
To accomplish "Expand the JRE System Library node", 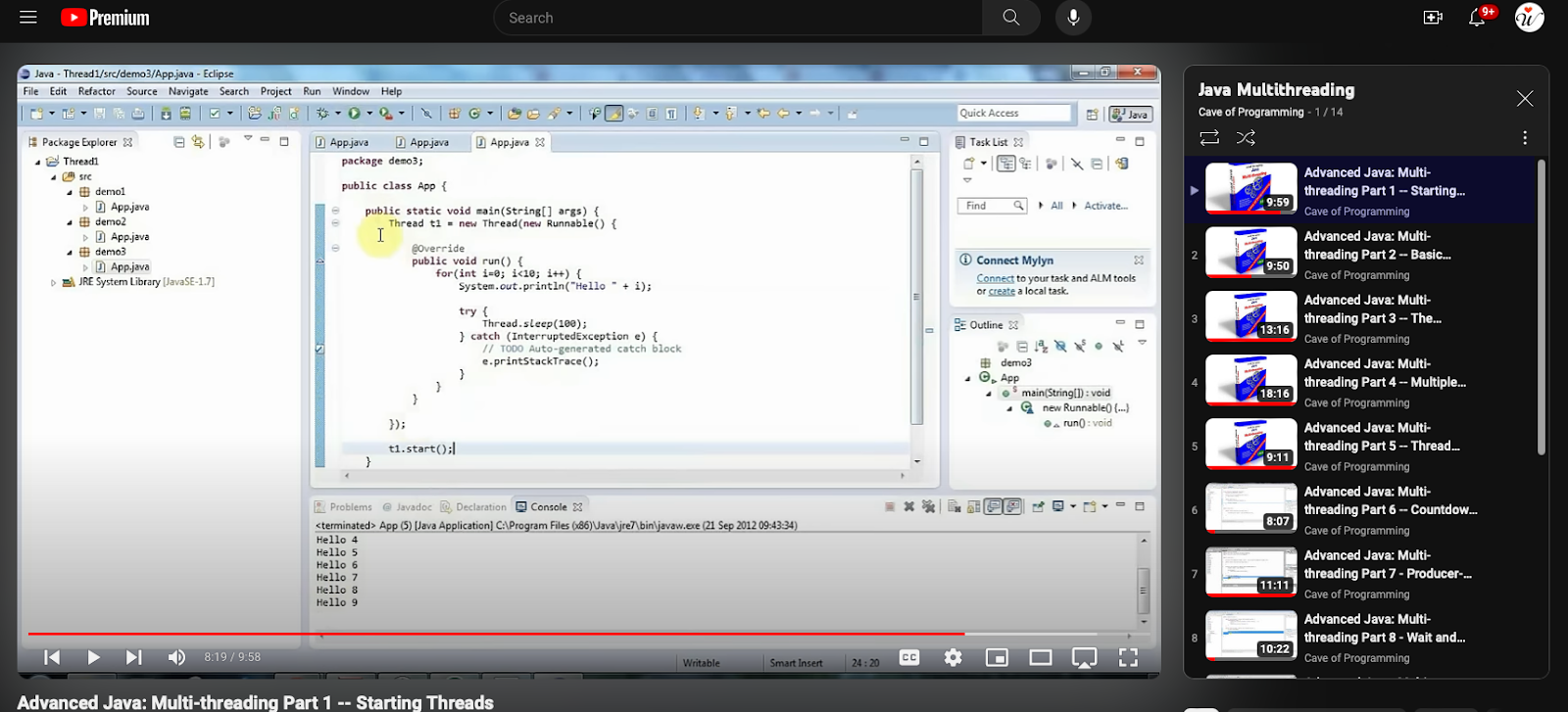I will 54,282.
